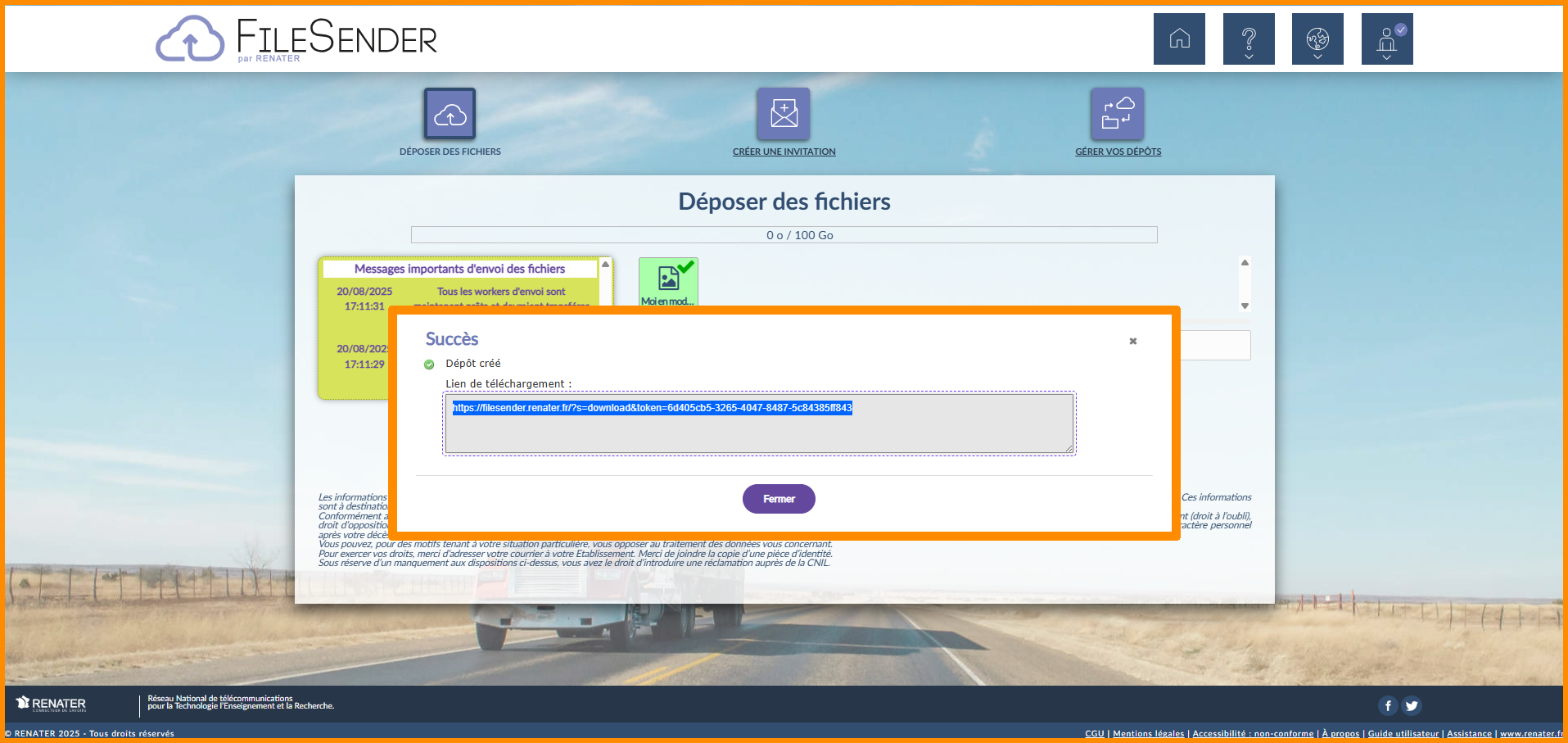Click the Gérer vos dépôts icon
Image resolution: width=1568 pixels, height=743 pixels.
point(1118,114)
